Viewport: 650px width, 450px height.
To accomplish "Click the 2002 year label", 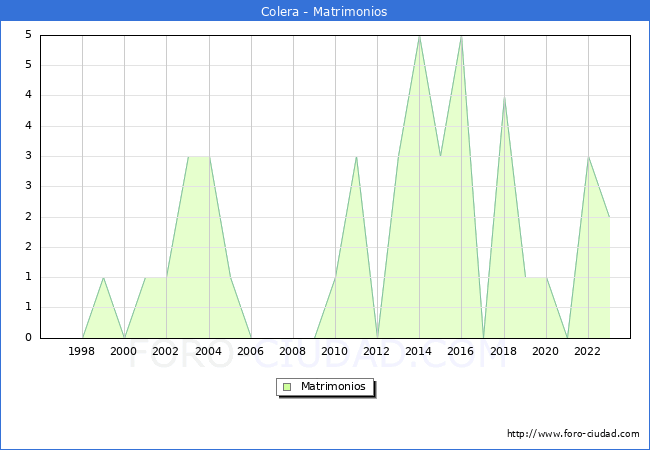I will click(x=166, y=351).
